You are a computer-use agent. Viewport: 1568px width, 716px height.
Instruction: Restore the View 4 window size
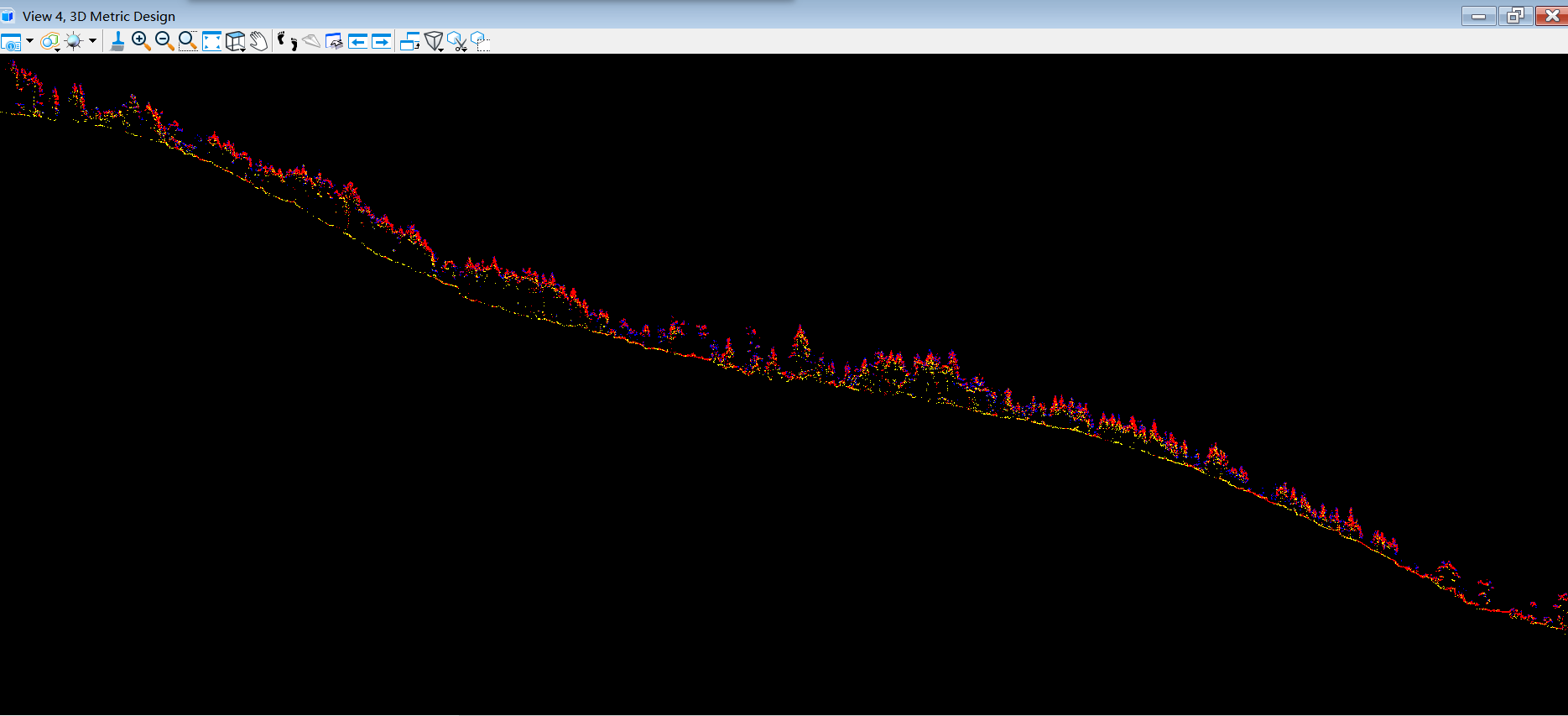click(1515, 16)
